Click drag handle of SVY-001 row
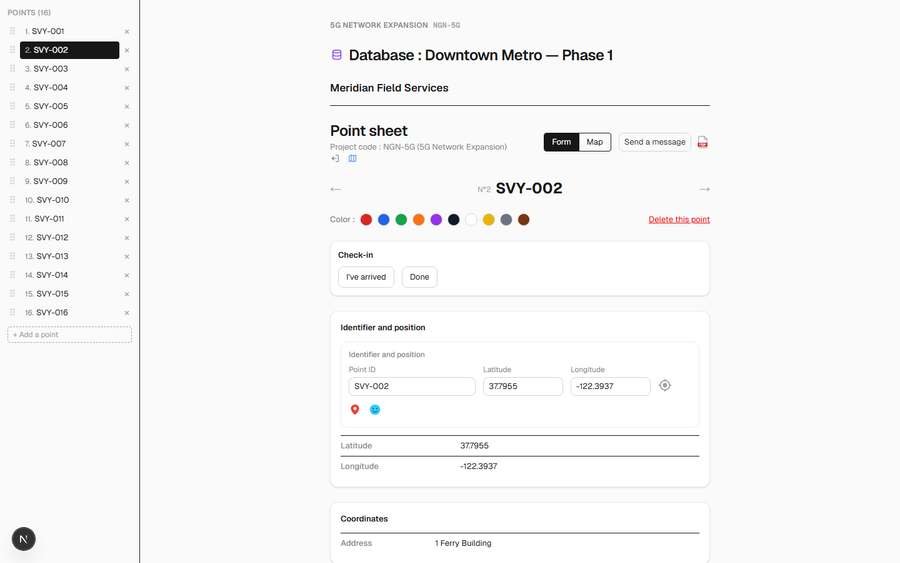 13,31
